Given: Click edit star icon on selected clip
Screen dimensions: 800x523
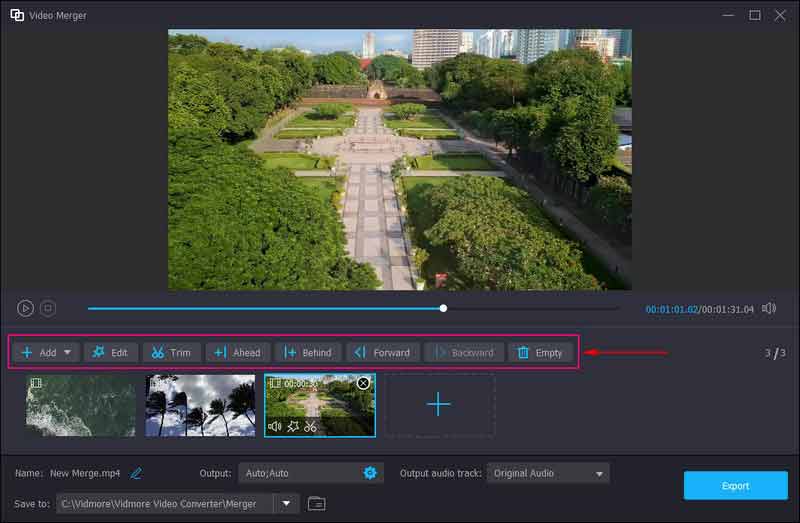Looking at the screenshot, I should click(293, 427).
